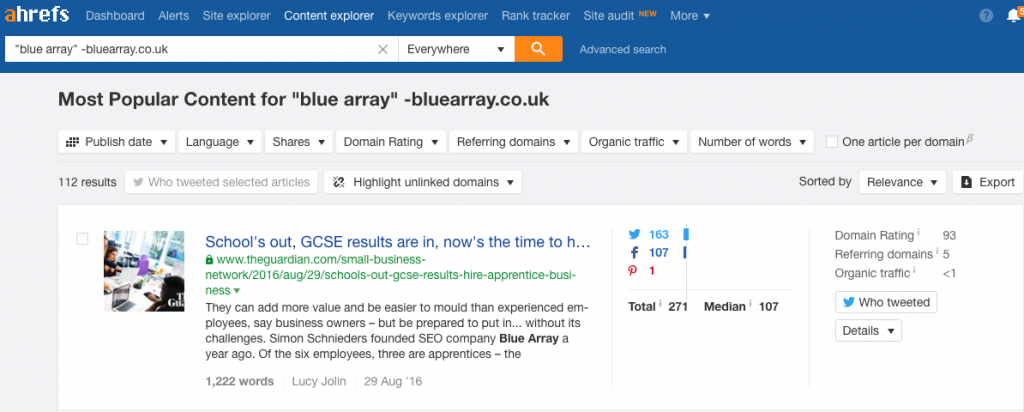Click the Referring domains info icon
Screen dimensions: 1024x412
pos(937,251)
